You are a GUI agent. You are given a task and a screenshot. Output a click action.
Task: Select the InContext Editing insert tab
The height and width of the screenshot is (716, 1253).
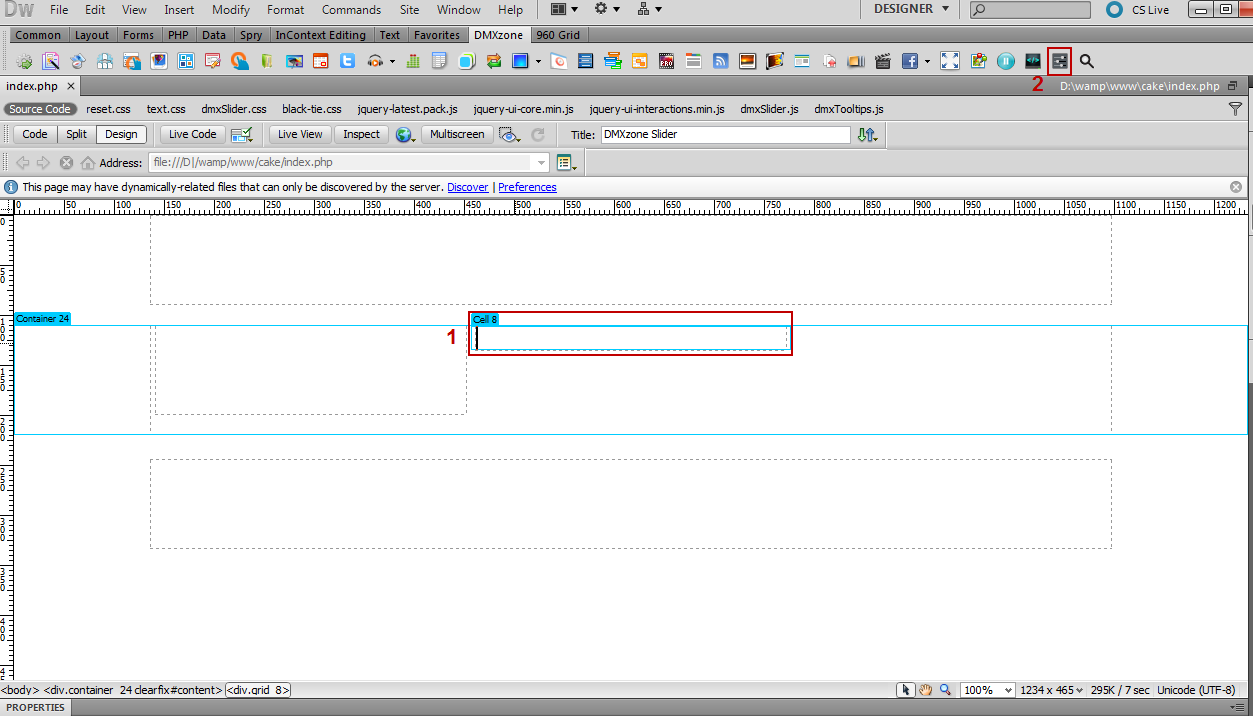coord(320,35)
